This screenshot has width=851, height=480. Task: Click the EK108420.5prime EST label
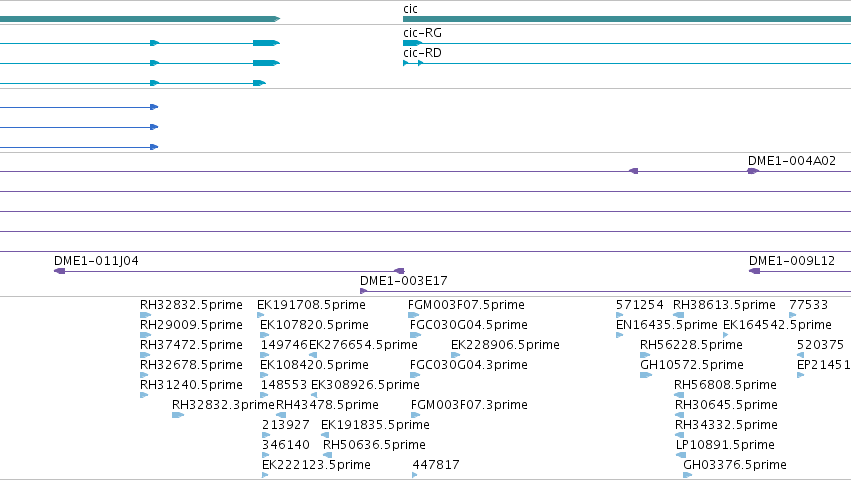point(314,364)
